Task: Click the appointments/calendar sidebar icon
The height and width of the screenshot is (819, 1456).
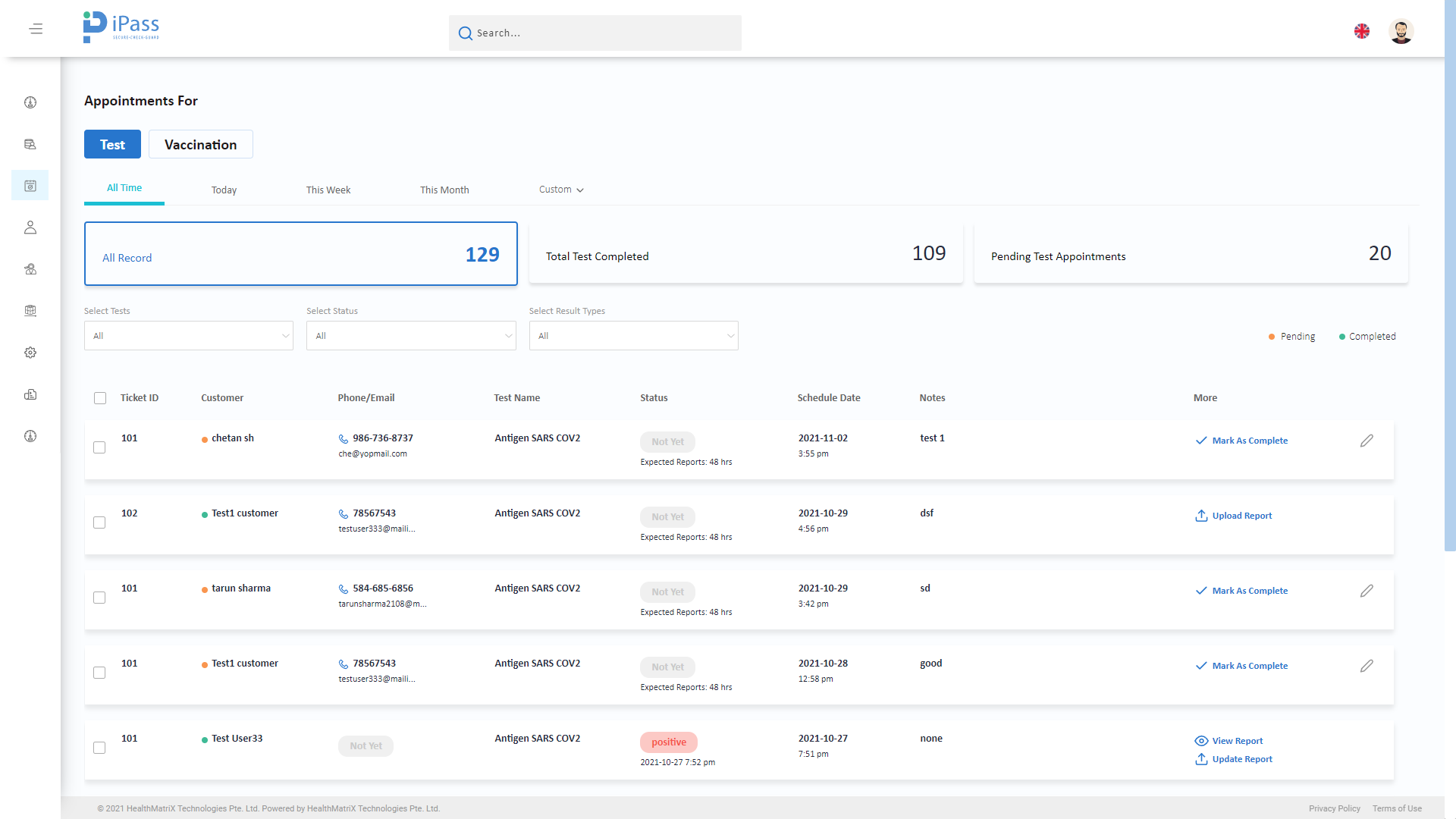Action: click(x=31, y=186)
